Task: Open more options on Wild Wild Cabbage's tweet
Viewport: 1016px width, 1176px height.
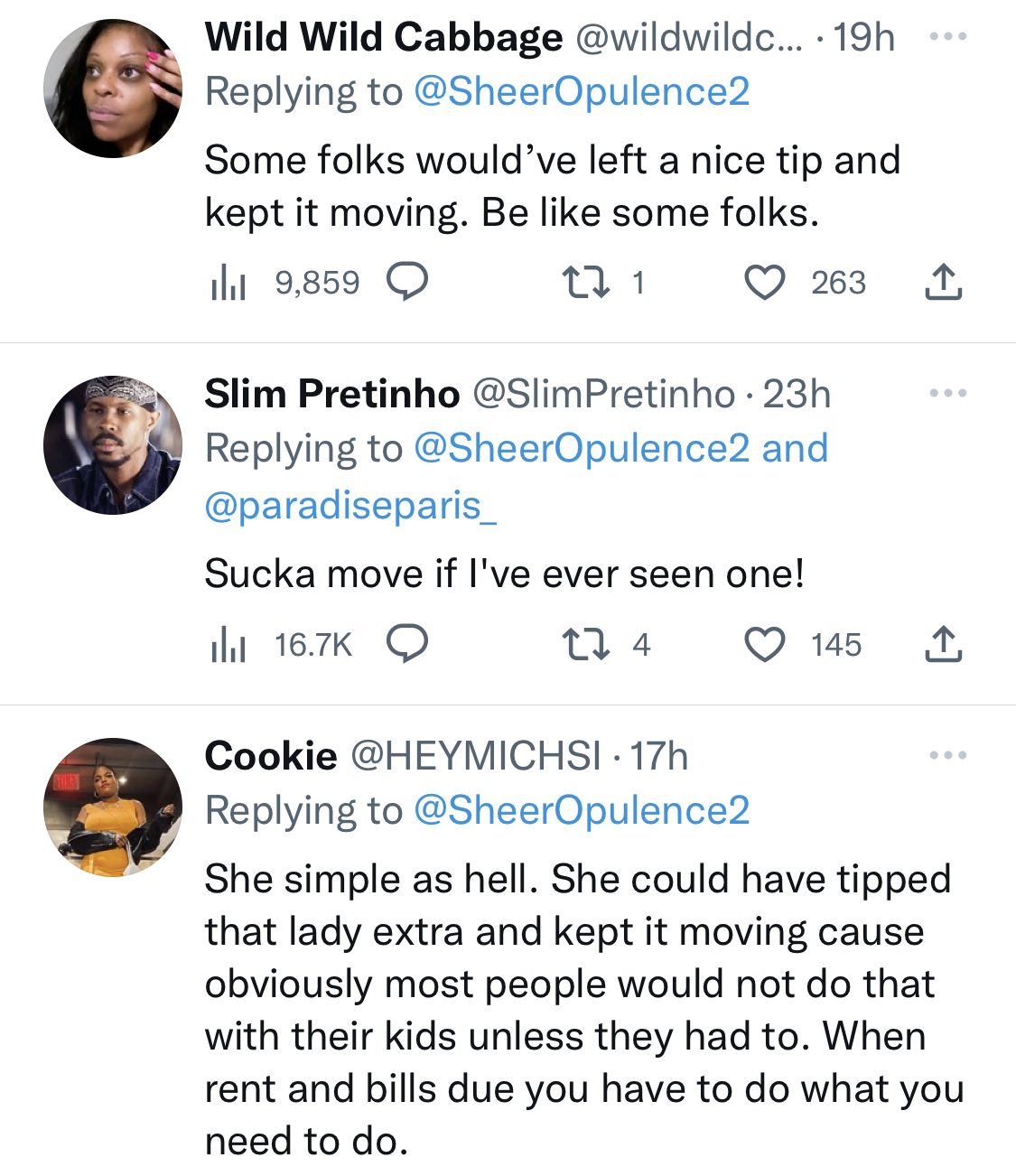Action: [x=948, y=37]
